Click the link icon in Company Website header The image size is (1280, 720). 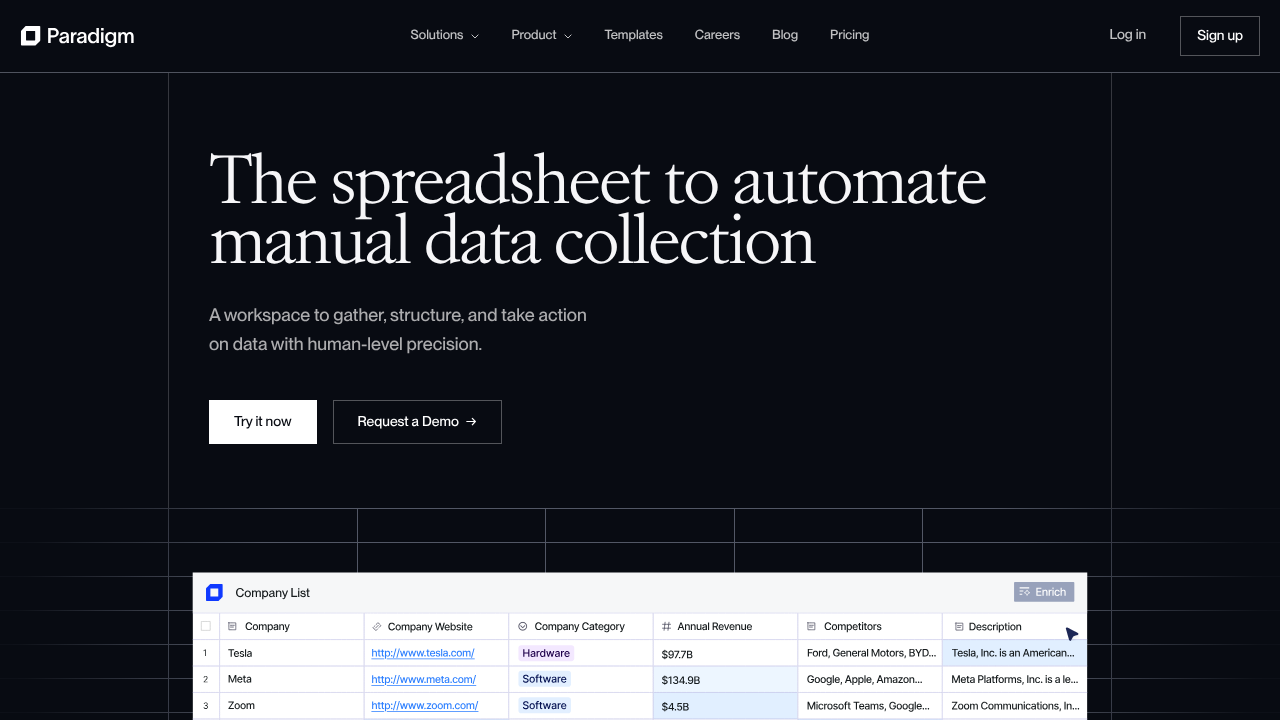tap(377, 626)
